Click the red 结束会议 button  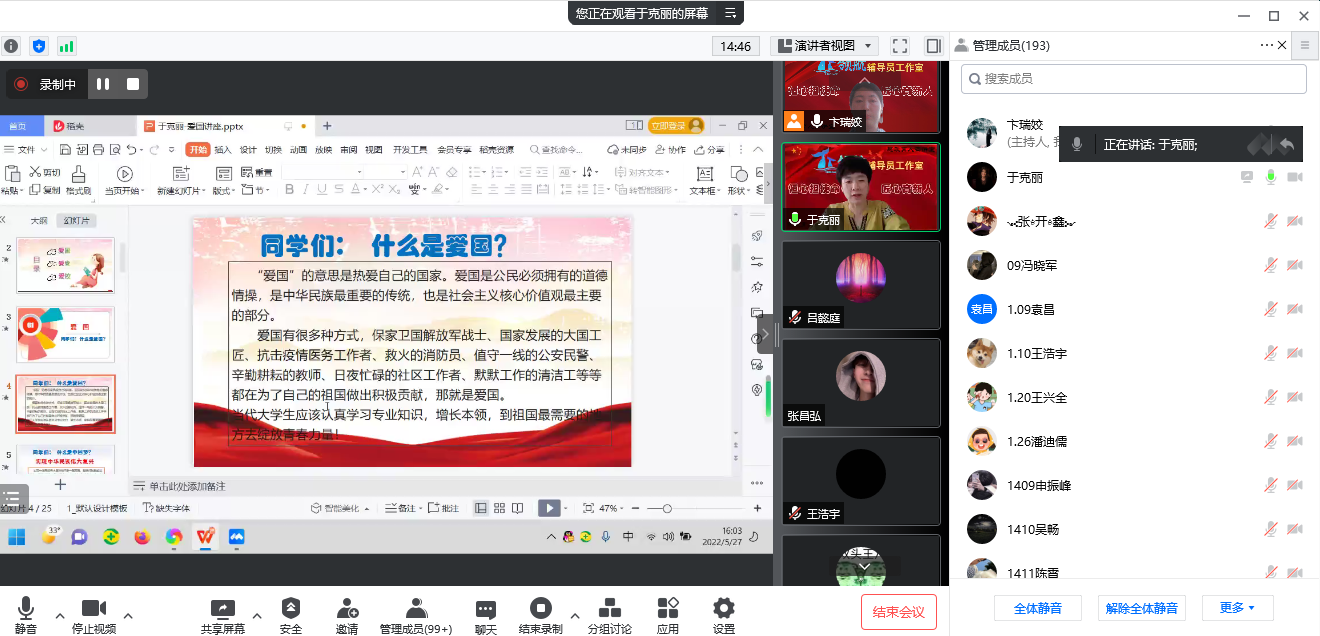point(899,612)
